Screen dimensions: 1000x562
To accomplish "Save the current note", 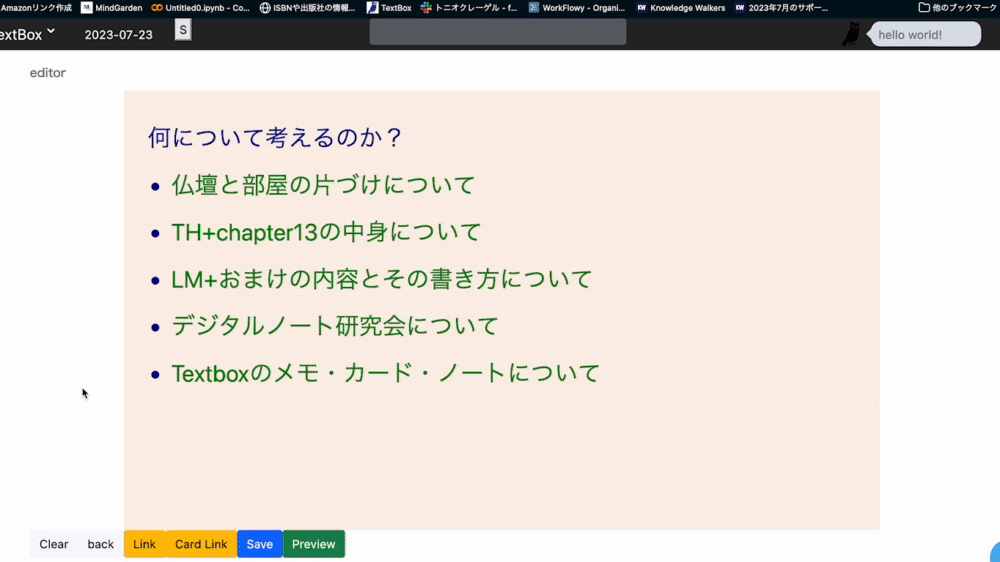I will pos(260,544).
